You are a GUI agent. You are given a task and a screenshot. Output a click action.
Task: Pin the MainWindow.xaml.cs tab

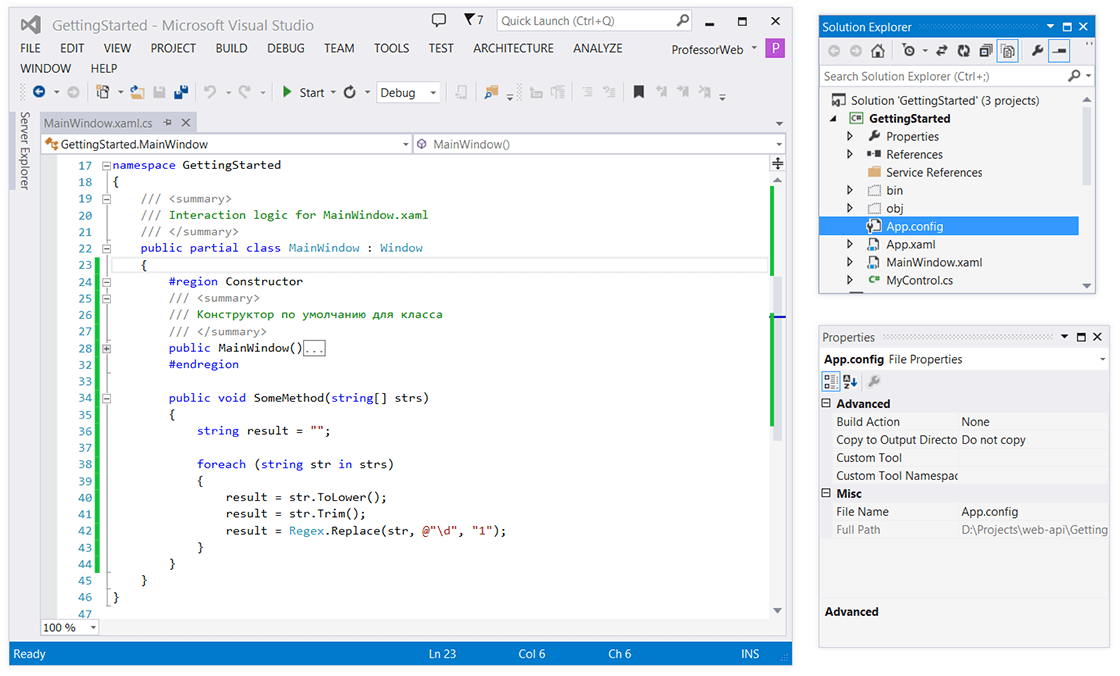167,122
